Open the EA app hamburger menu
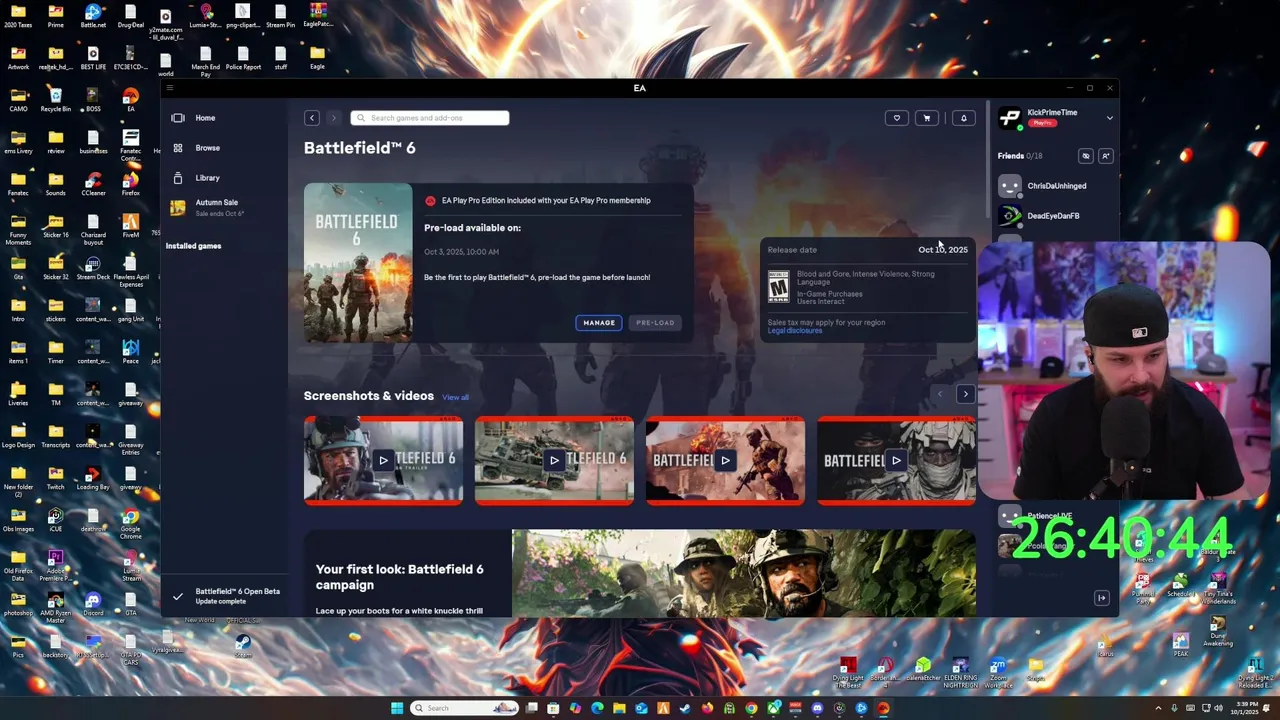This screenshot has width=1280, height=720. point(169,88)
